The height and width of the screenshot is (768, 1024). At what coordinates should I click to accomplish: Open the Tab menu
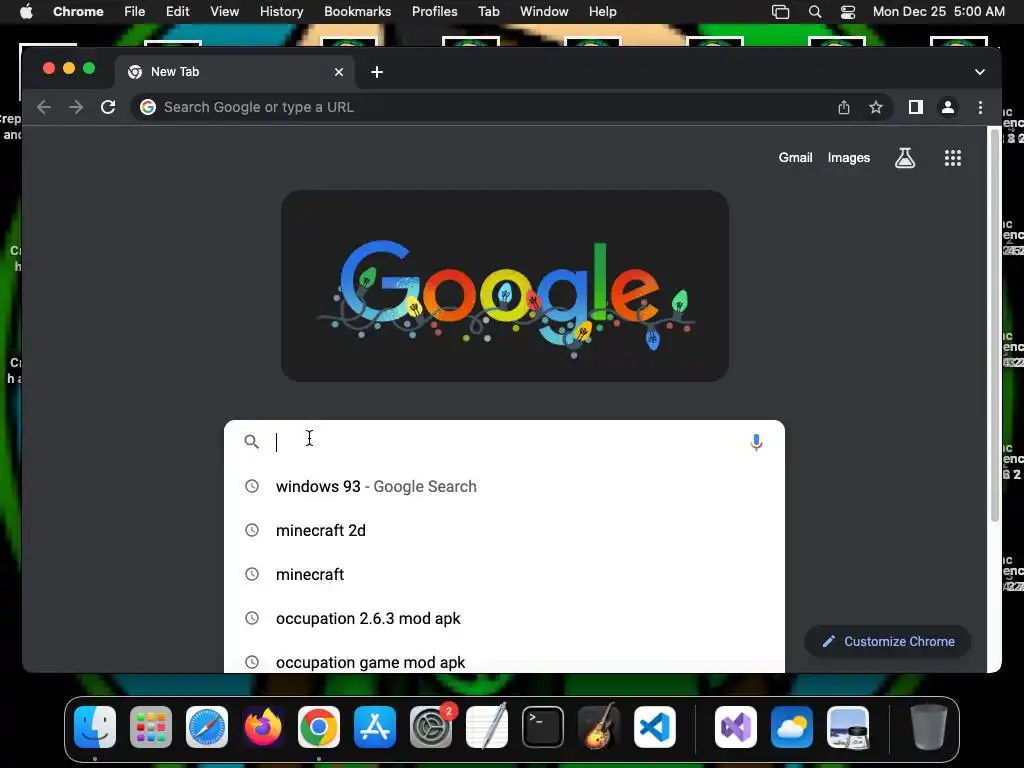pyautogui.click(x=488, y=12)
